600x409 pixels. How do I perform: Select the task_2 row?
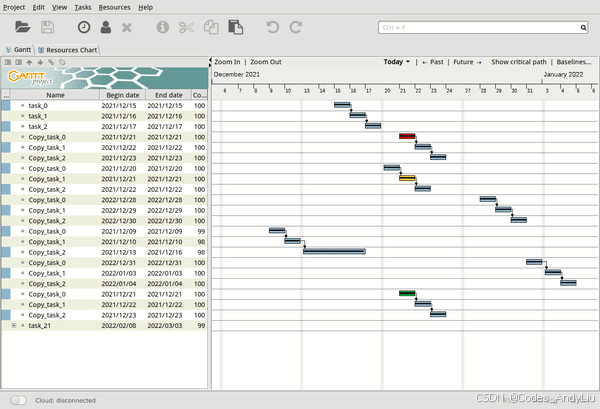tap(105, 127)
